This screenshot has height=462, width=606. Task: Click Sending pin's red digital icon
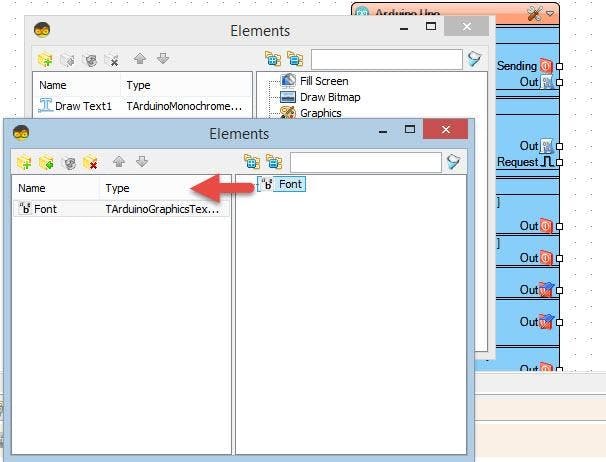546,66
